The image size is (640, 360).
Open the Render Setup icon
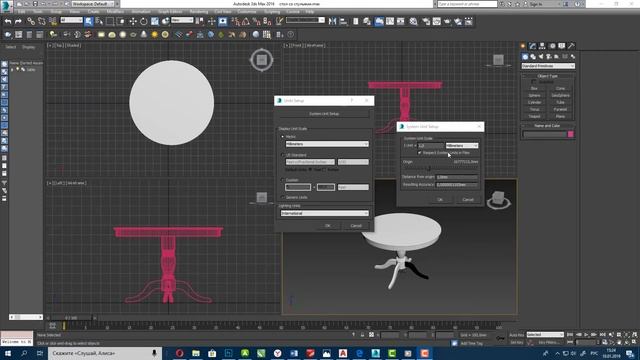click(x=426, y=21)
